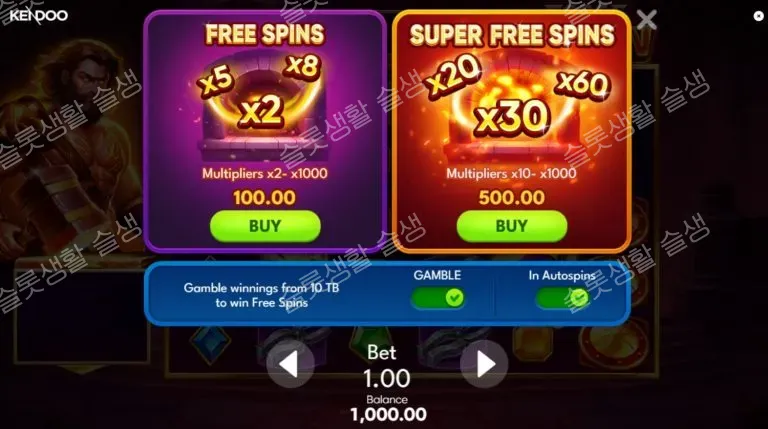Close the bonus buy popup with X
Screen dimensions: 768x429
[x=647, y=20]
